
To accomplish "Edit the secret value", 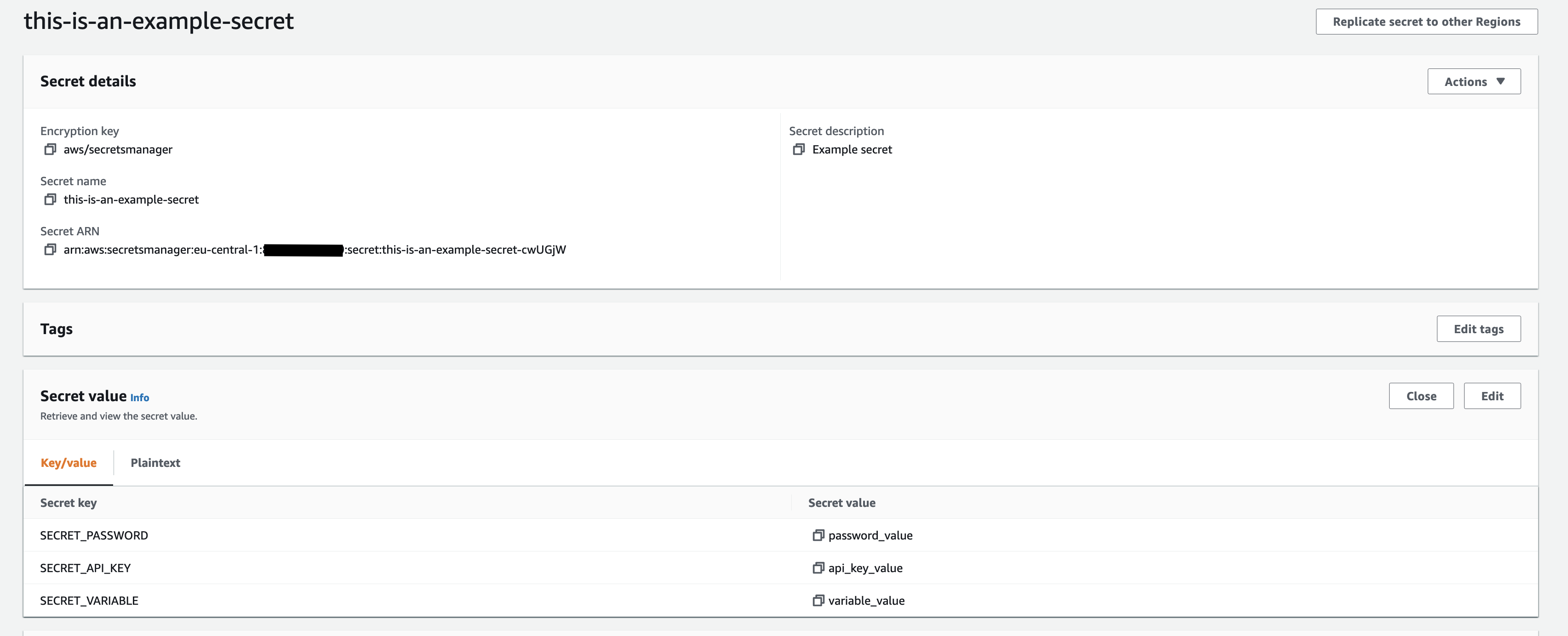I will tap(1492, 396).
